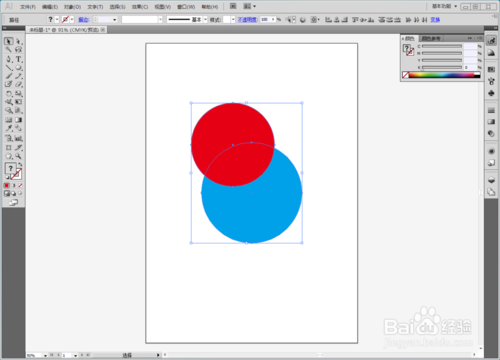Select the Lasso tool

pos(19,50)
